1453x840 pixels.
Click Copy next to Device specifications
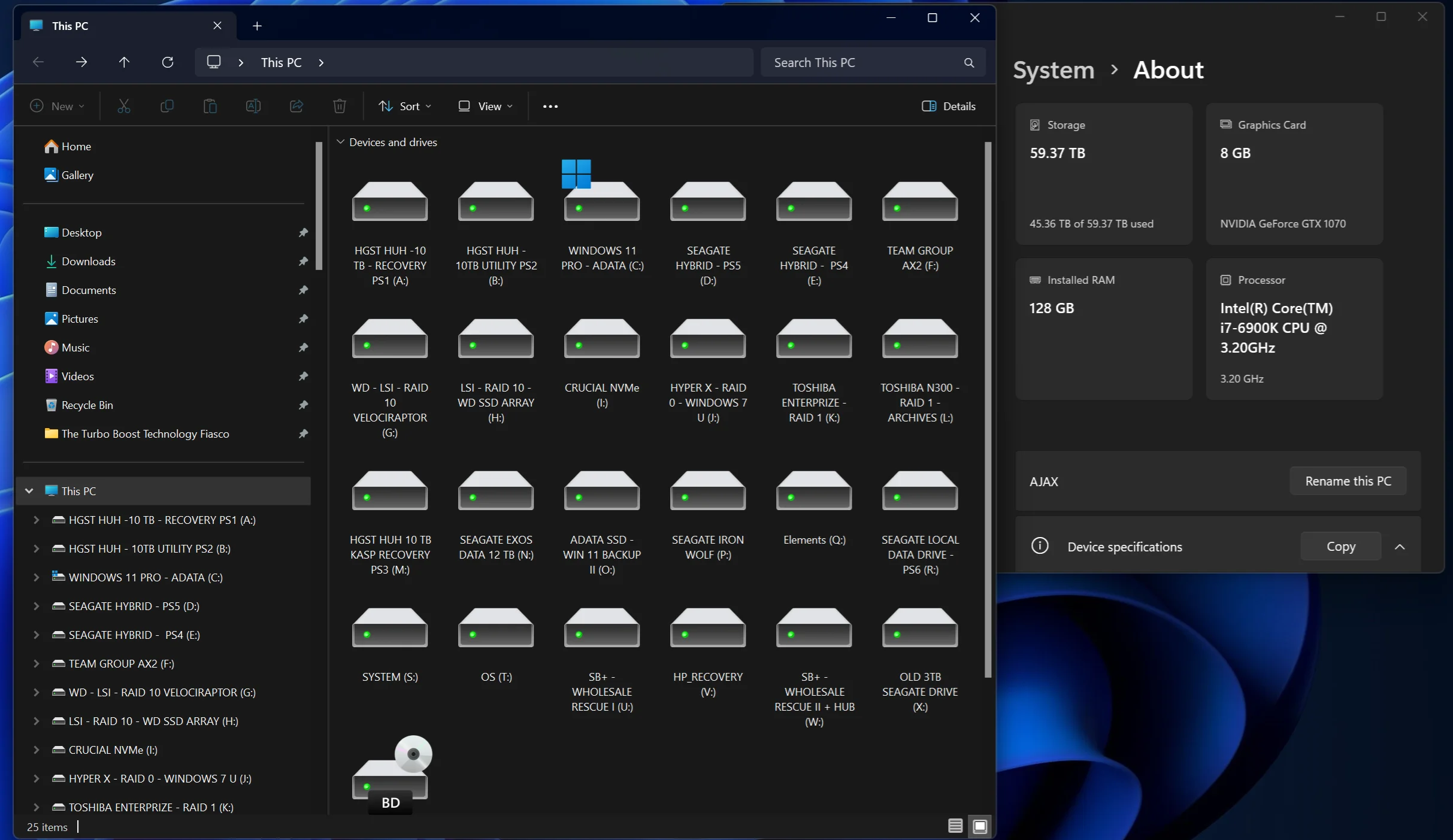[1340, 546]
